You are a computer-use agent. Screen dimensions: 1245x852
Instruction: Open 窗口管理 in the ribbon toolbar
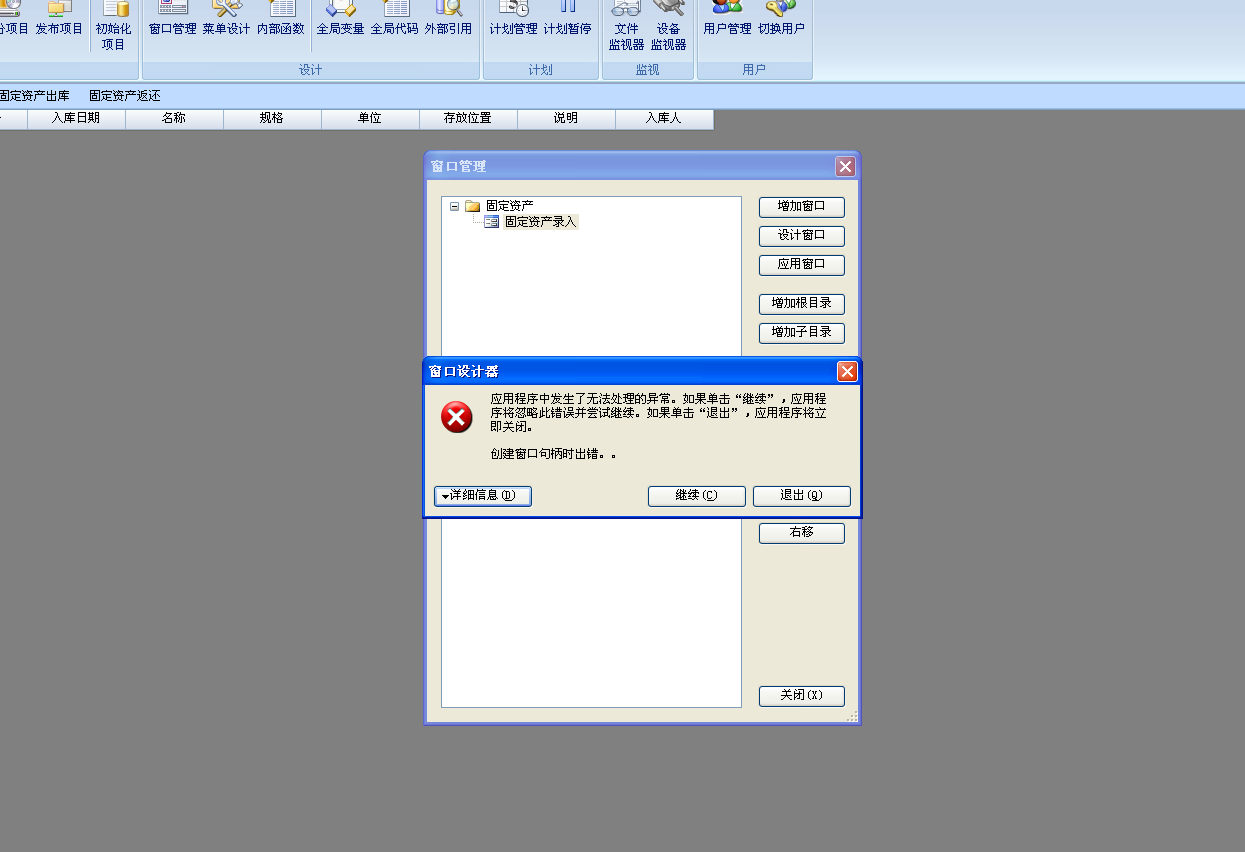[x=172, y=20]
